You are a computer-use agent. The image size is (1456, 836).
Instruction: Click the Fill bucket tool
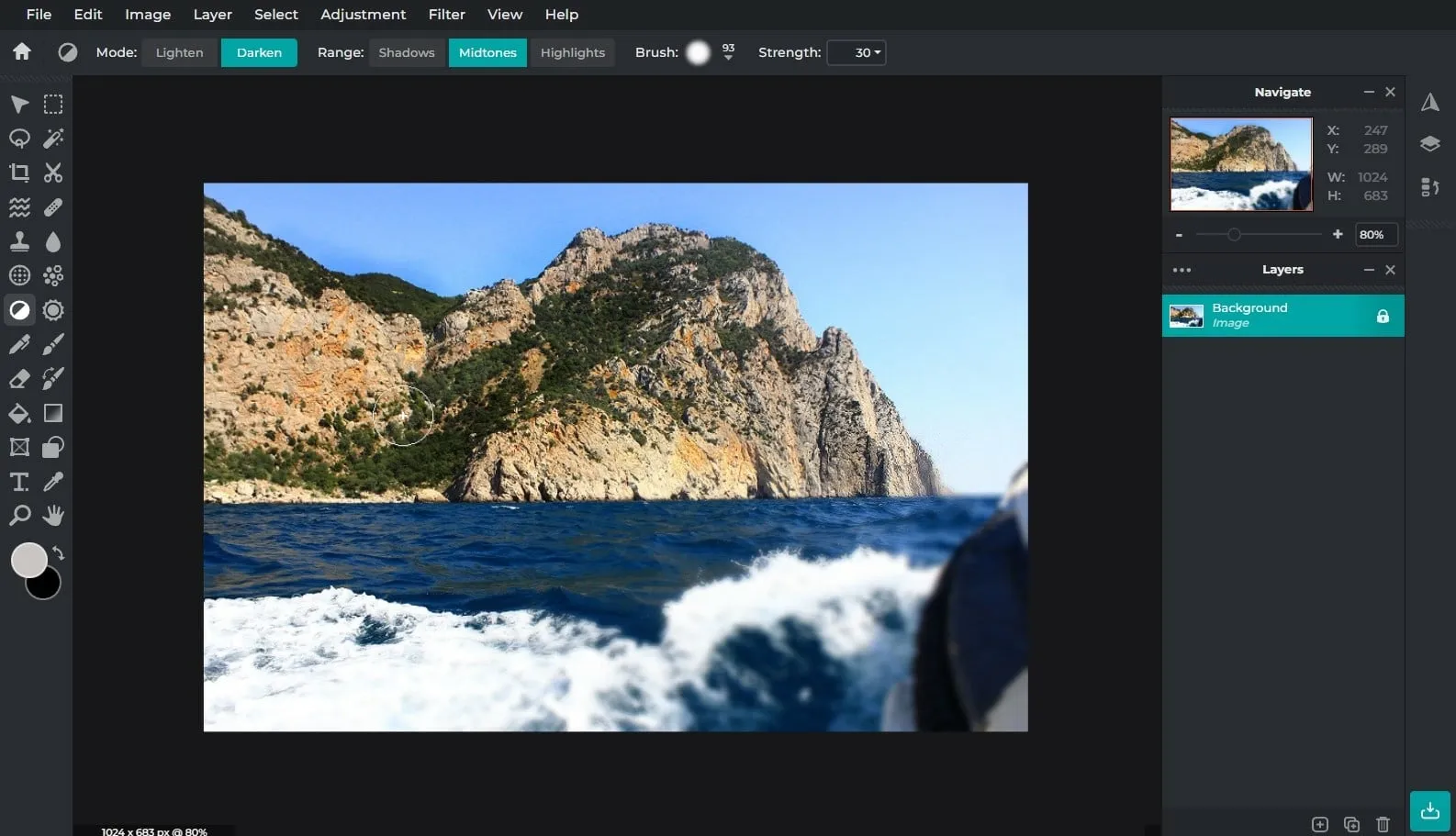click(x=19, y=413)
